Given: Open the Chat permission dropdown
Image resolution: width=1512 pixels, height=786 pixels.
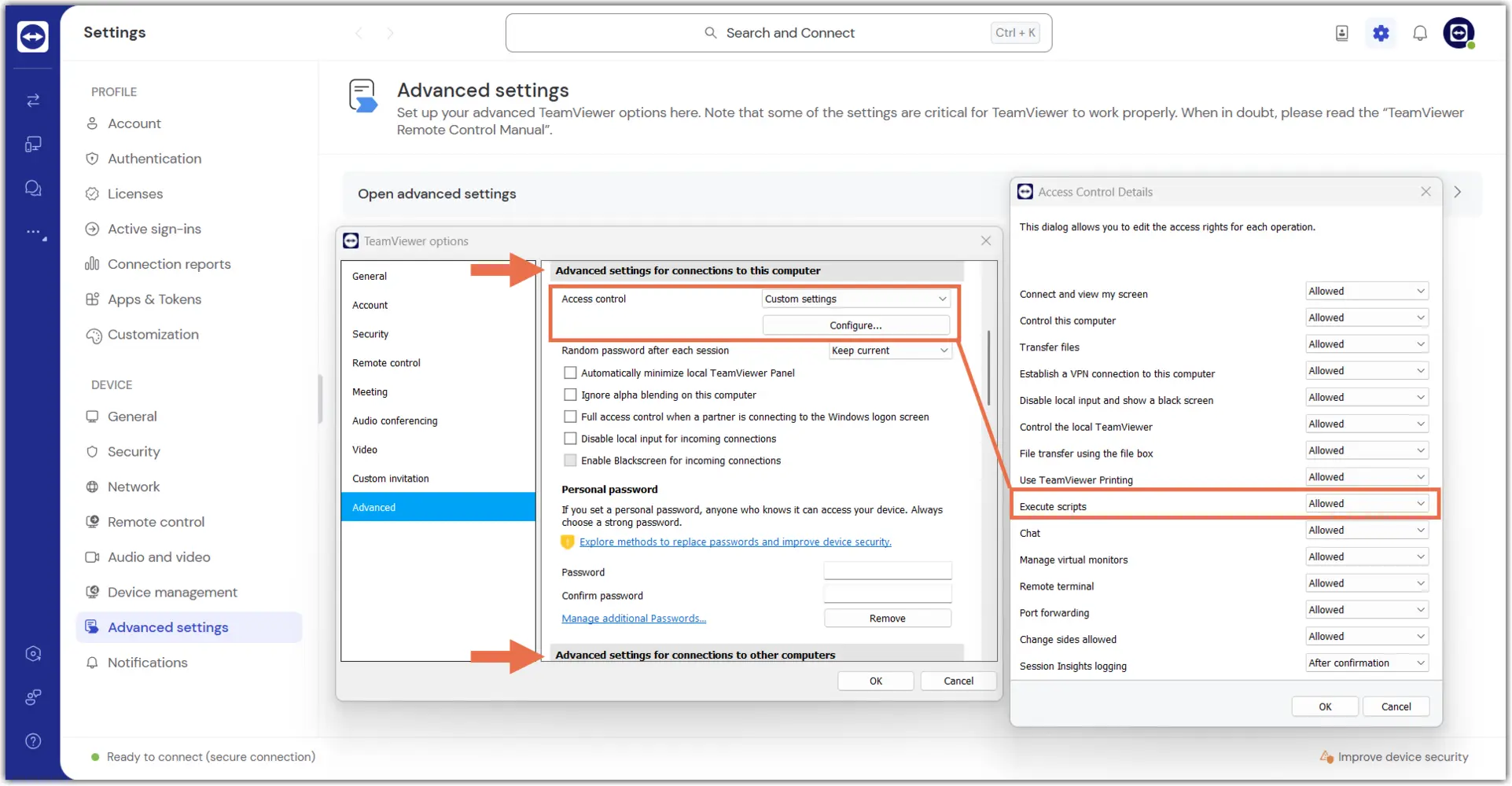Looking at the screenshot, I should 1367,531.
